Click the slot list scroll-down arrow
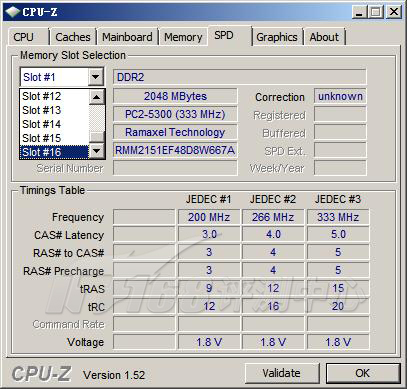Screen dimensions: 407x389 pos(97,151)
